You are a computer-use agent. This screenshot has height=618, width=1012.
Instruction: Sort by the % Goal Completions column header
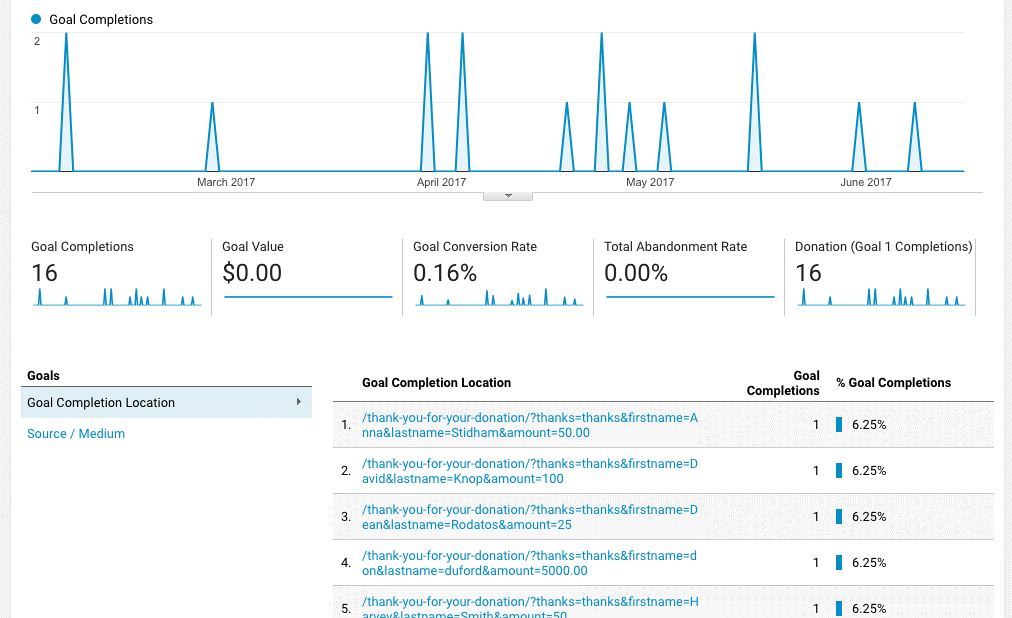[x=893, y=383]
